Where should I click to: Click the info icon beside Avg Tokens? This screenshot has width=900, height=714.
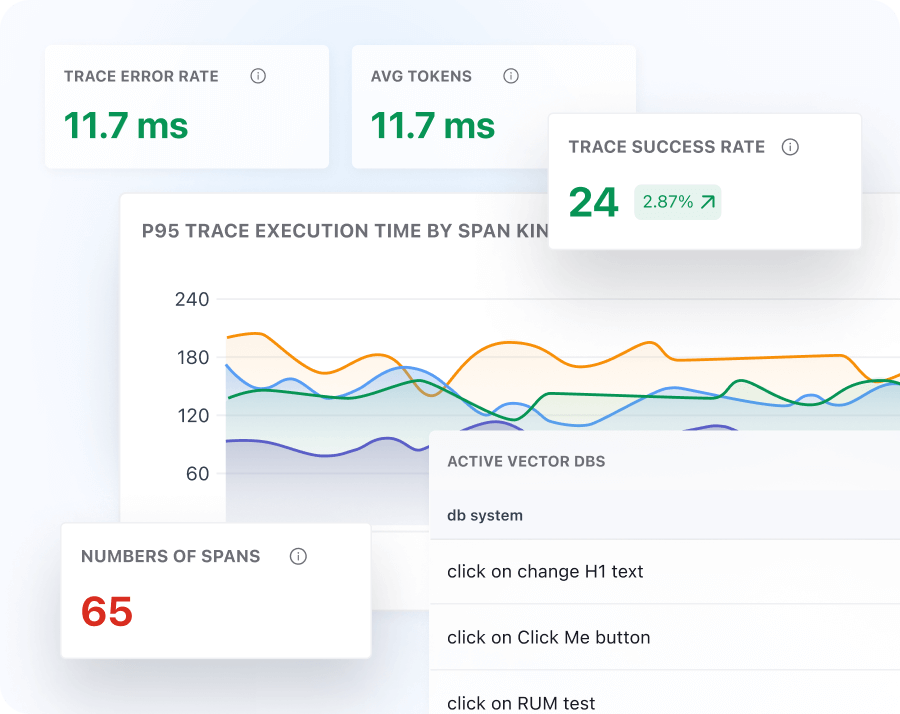(x=511, y=76)
